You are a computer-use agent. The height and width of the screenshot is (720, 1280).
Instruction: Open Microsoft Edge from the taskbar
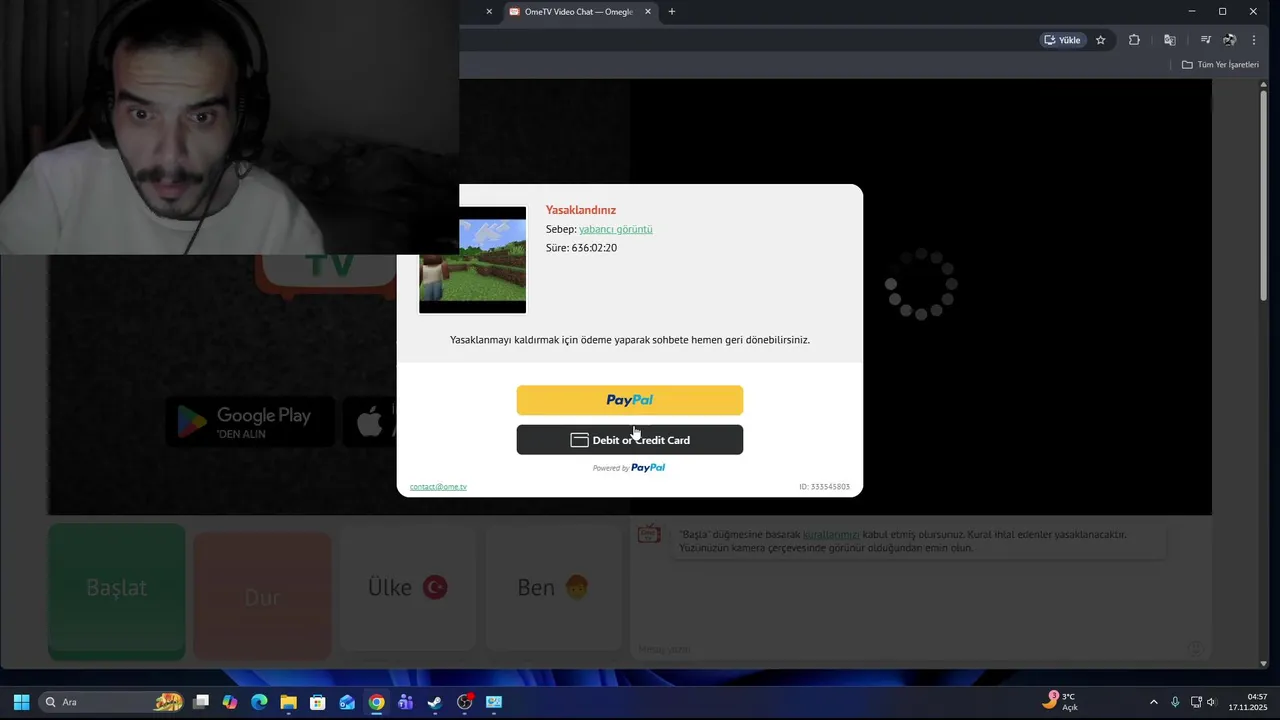point(259,702)
